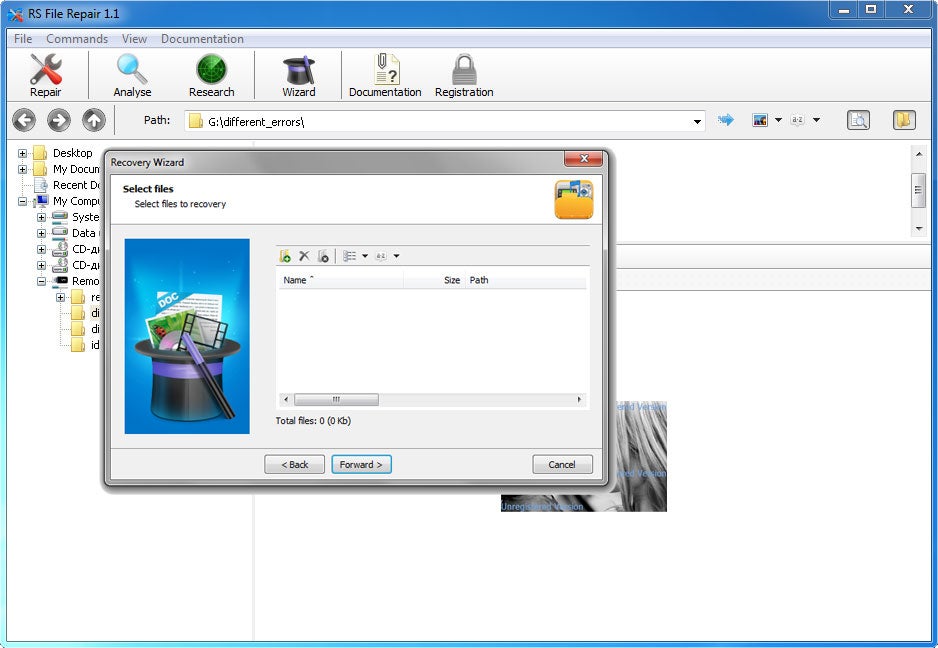Viewport: 938px width, 648px height.
Task: Expand the My Documents tree node
Action: coord(22,169)
